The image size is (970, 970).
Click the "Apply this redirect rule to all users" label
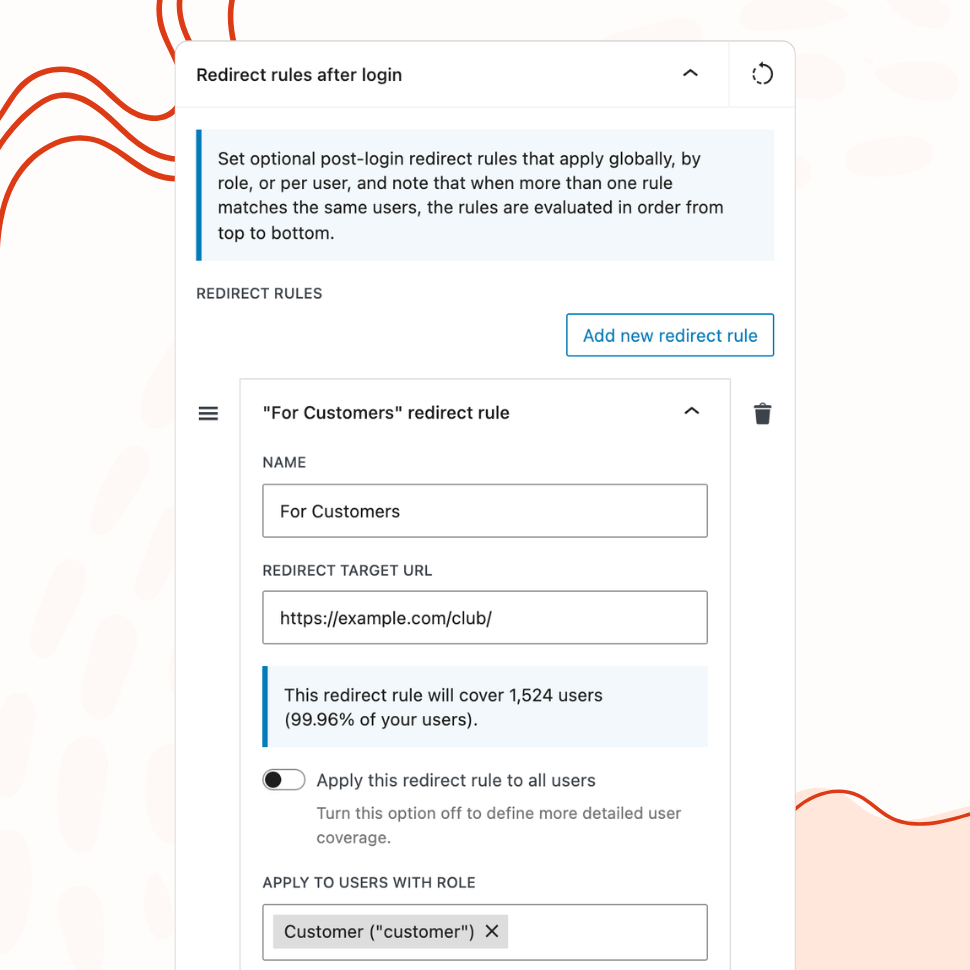pos(456,780)
